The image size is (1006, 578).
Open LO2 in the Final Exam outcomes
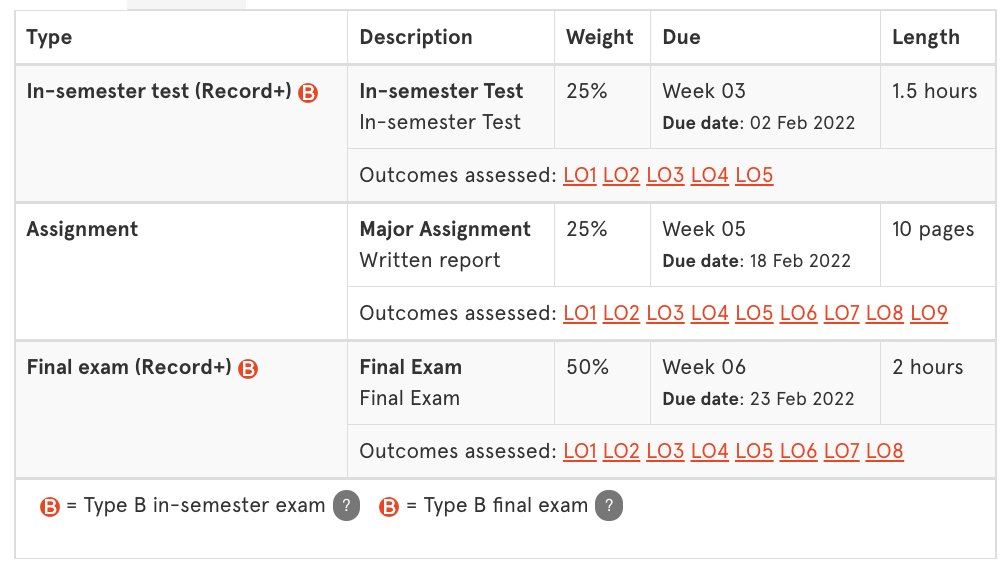(621, 451)
